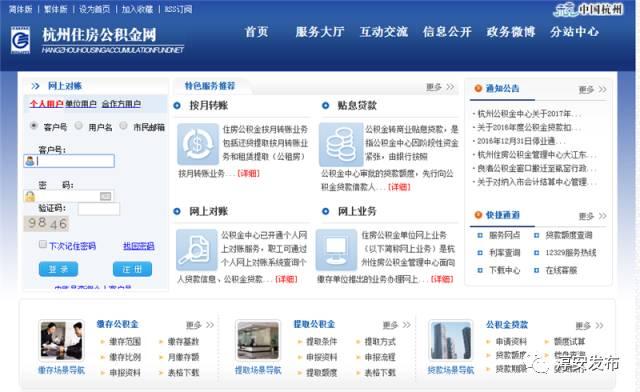Expand 更多 in 特色服务推荐 section
This screenshot has width=640, height=392.
pos(440,87)
